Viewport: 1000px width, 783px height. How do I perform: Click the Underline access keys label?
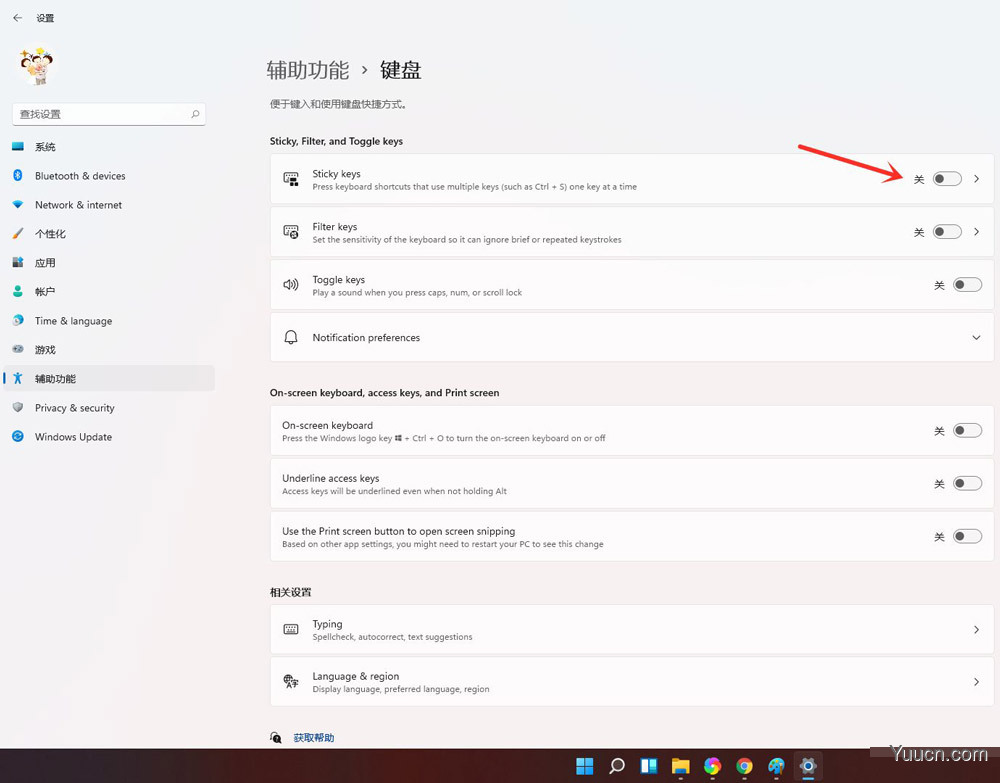tap(331, 478)
